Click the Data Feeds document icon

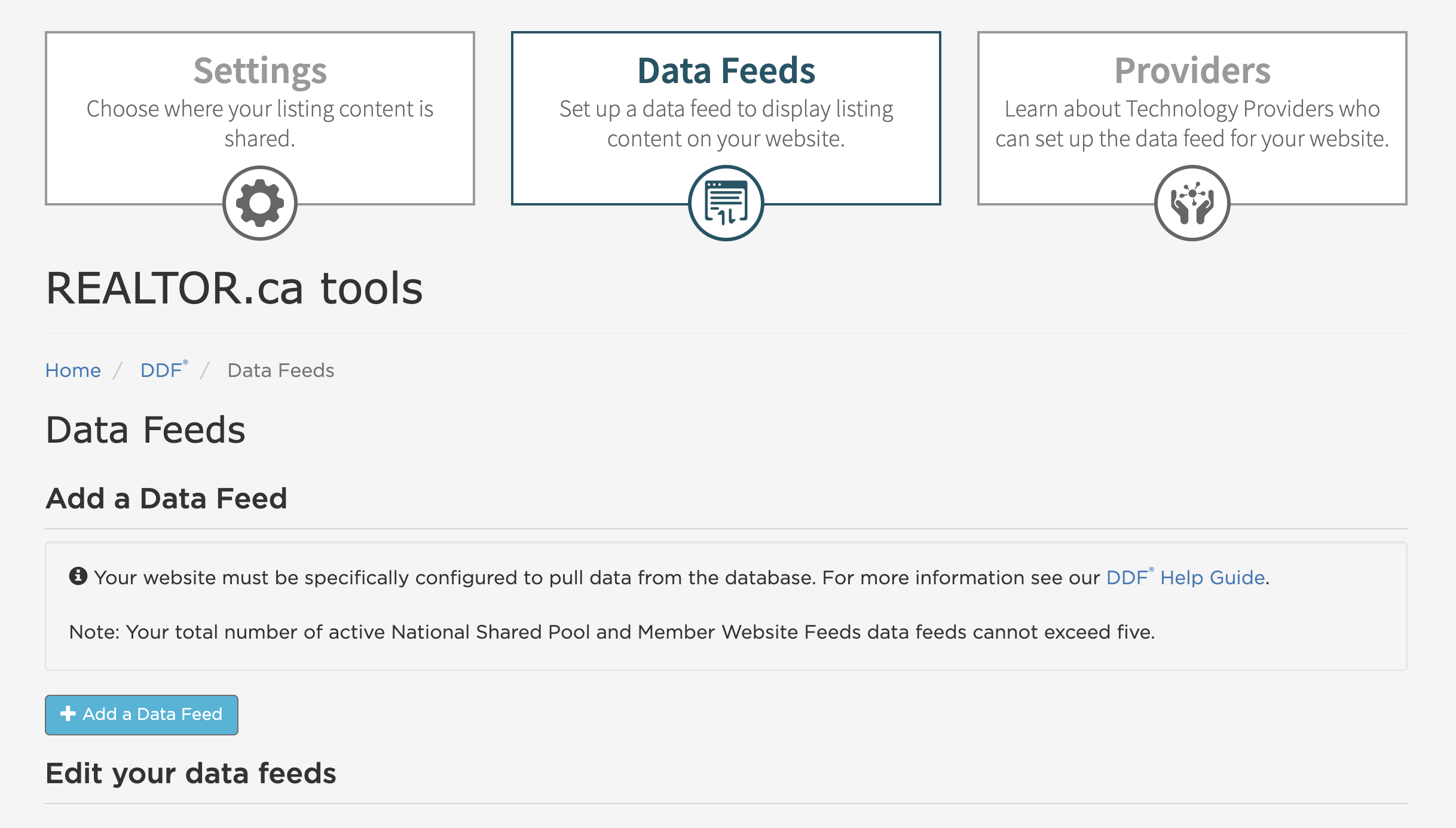tap(727, 203)
